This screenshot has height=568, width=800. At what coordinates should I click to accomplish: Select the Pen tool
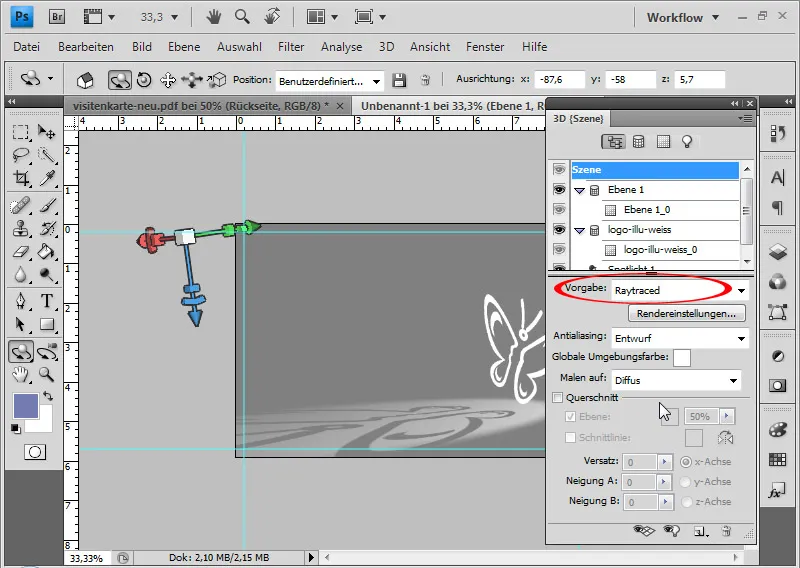click(x=21, y=301)
